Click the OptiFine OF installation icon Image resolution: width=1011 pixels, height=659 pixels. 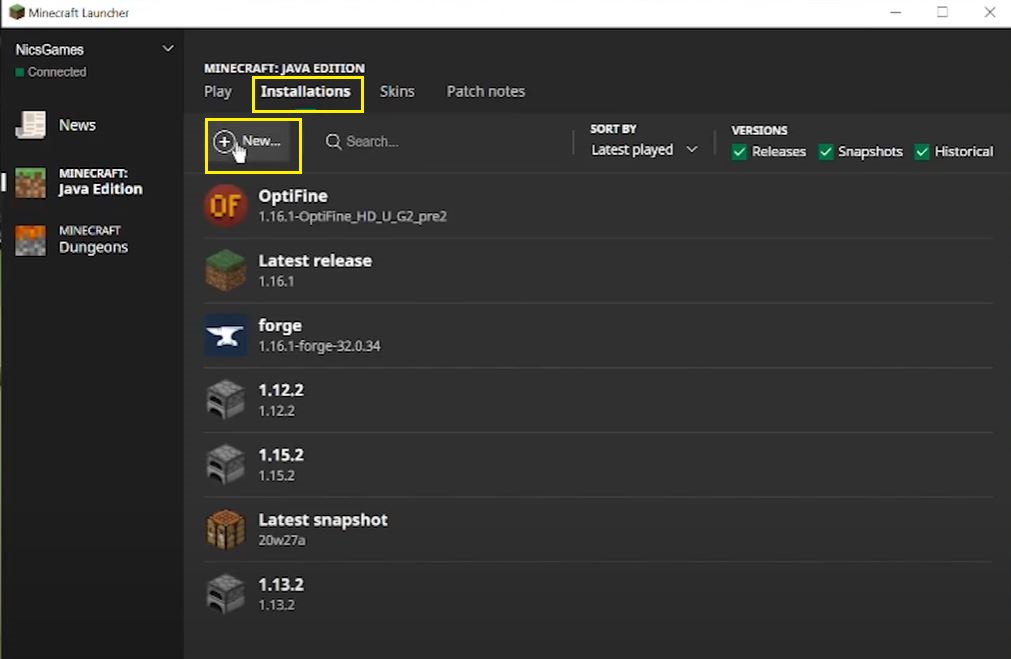pos(225,206)
